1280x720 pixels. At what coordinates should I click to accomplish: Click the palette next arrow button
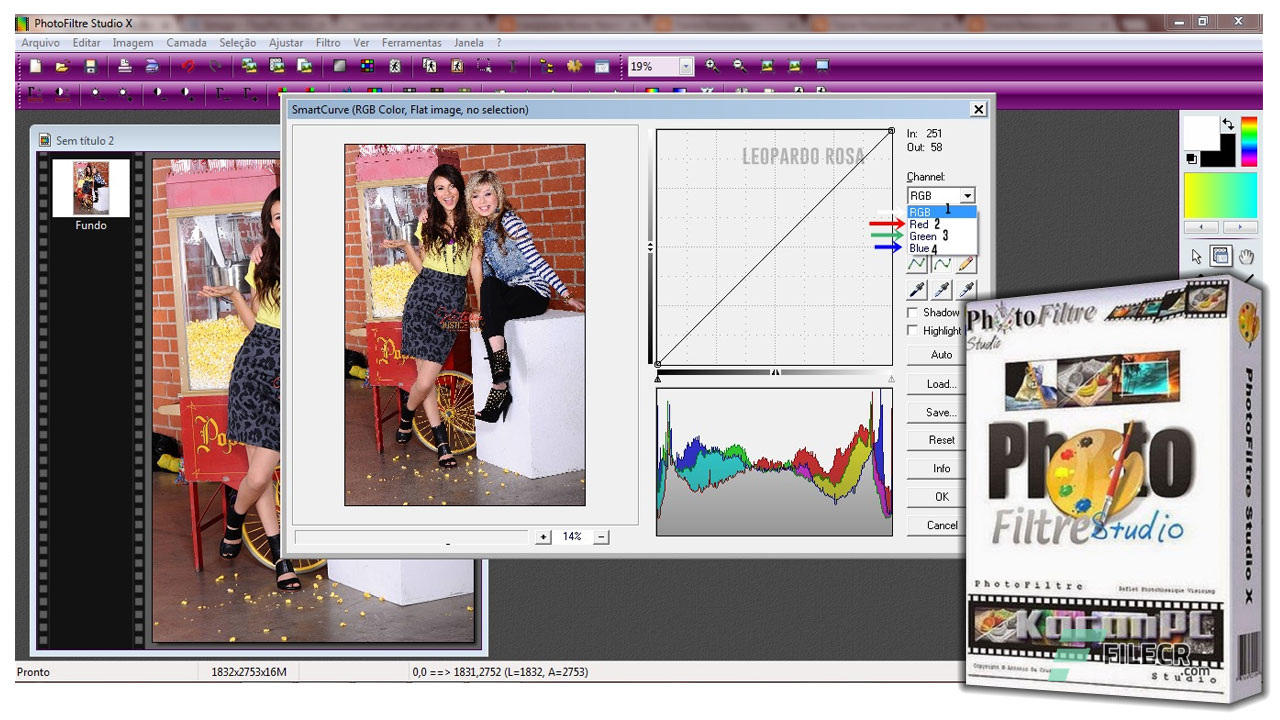point(1240,227)
